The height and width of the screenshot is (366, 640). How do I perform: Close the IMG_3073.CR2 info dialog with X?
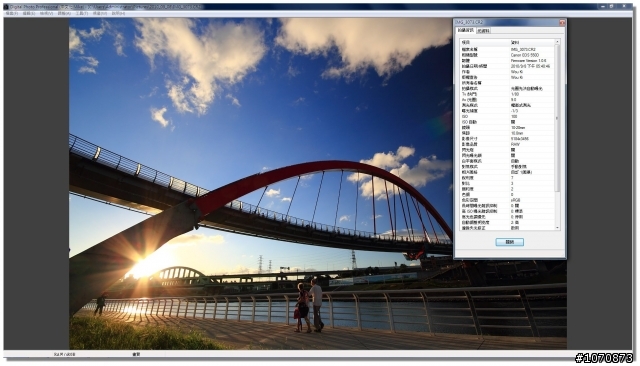click(x=562, y=22)
